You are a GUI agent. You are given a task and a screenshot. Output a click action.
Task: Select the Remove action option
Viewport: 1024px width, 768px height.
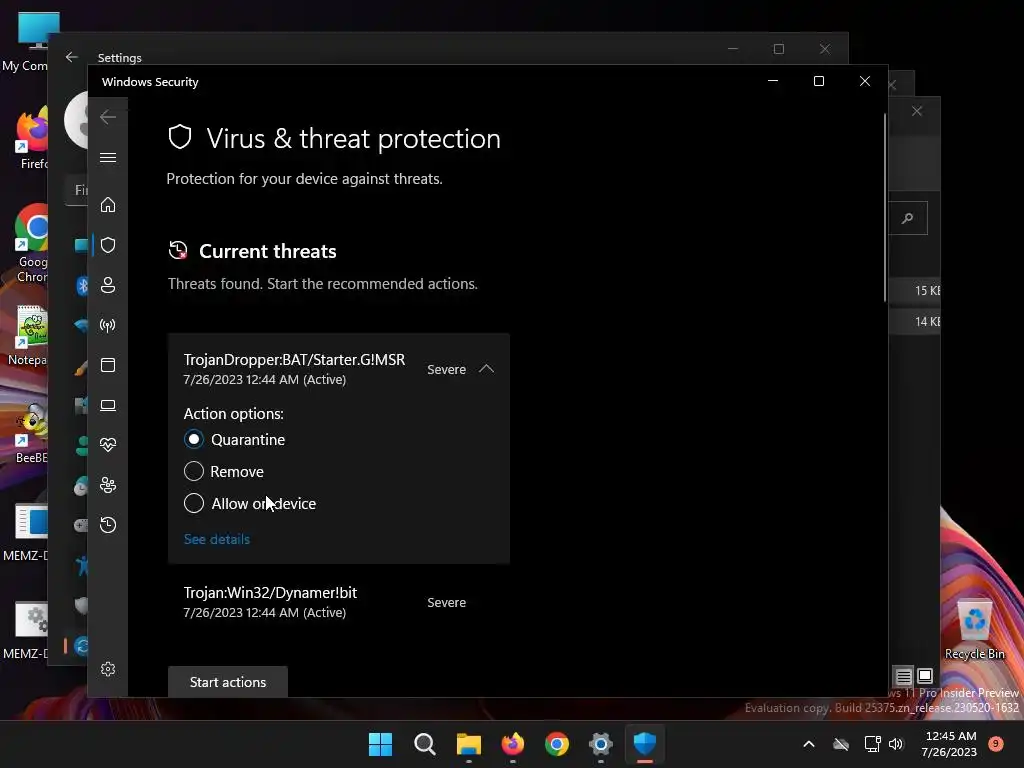pos(194,472)
